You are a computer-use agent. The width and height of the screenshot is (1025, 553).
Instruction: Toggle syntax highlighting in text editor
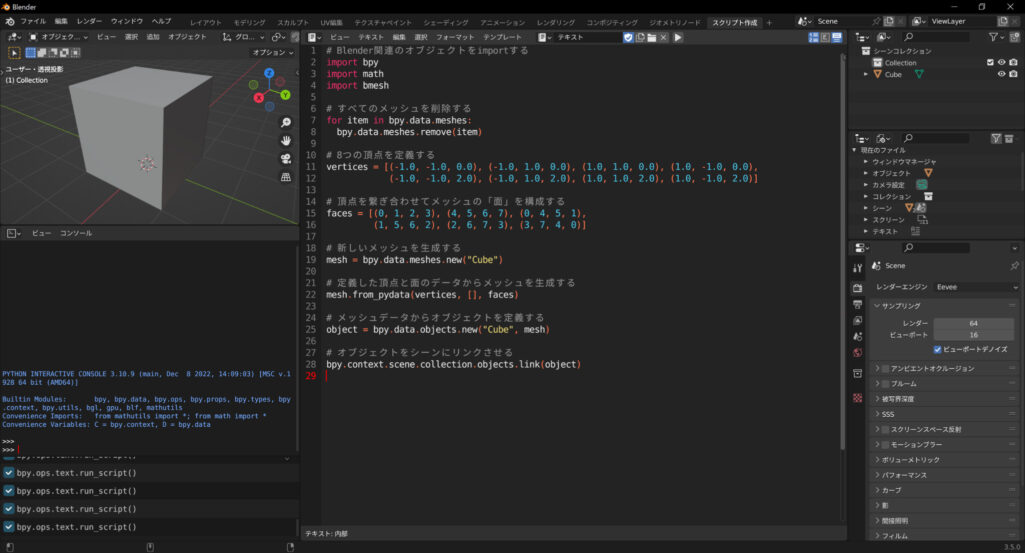[x=837, y=37]
